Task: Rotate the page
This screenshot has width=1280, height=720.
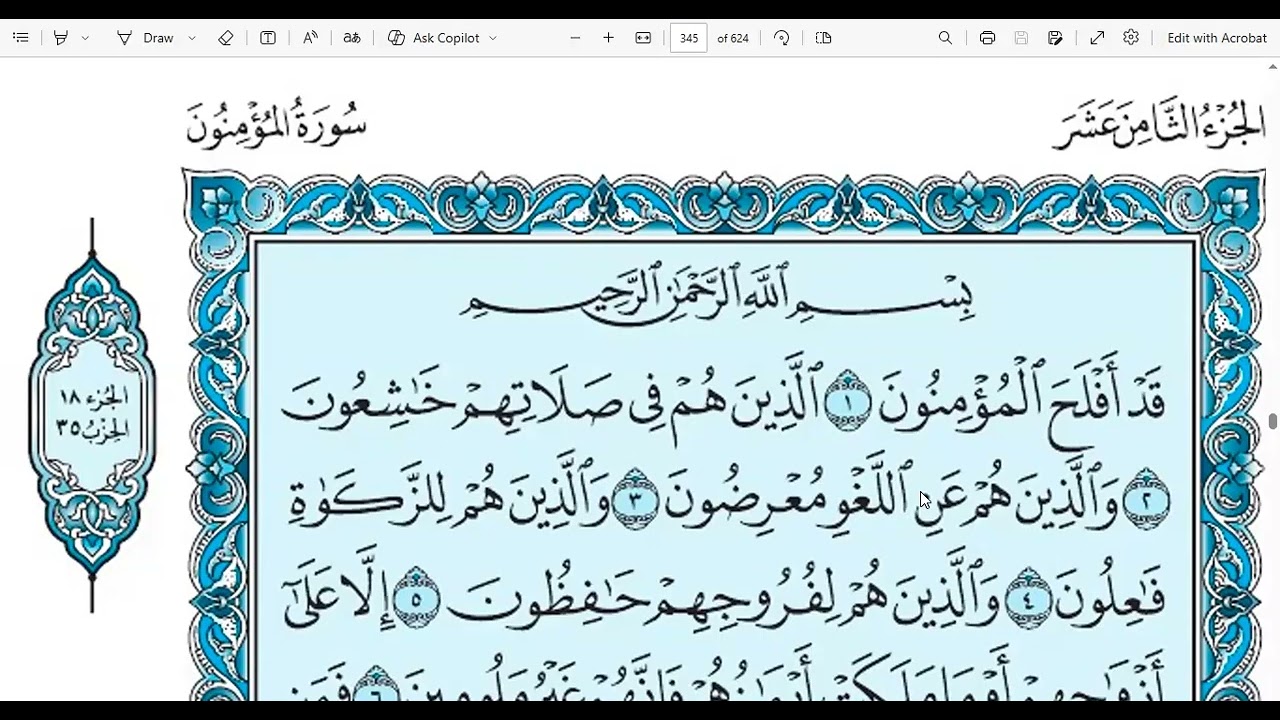Action: tap(782, 38)
